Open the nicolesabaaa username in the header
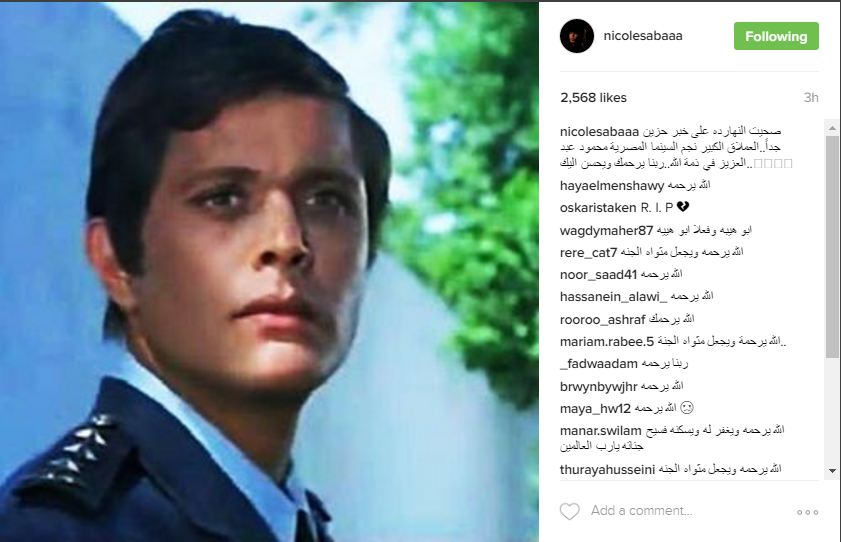The width and height of the screenshot is (841, 542). pyautogui.click(x=643, y=36)
